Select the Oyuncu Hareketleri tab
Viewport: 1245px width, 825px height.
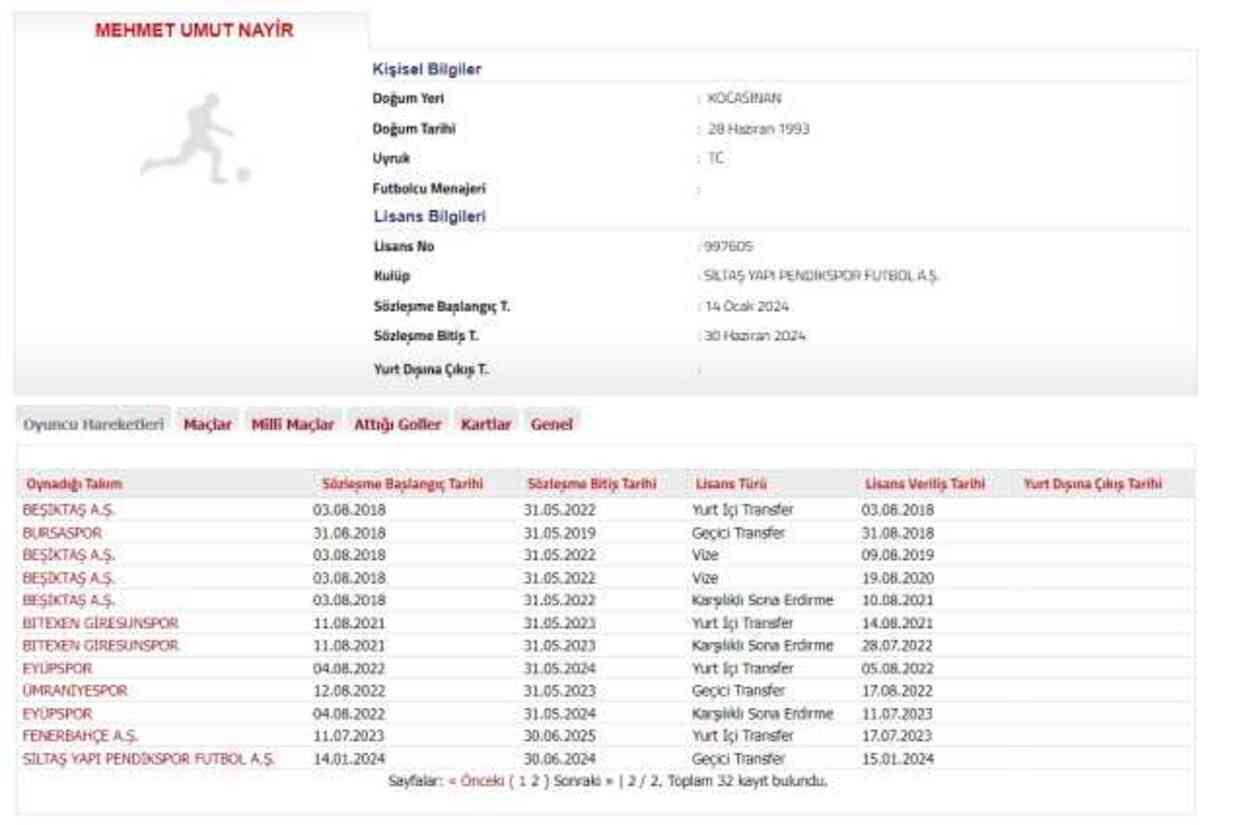coord(93,424)
